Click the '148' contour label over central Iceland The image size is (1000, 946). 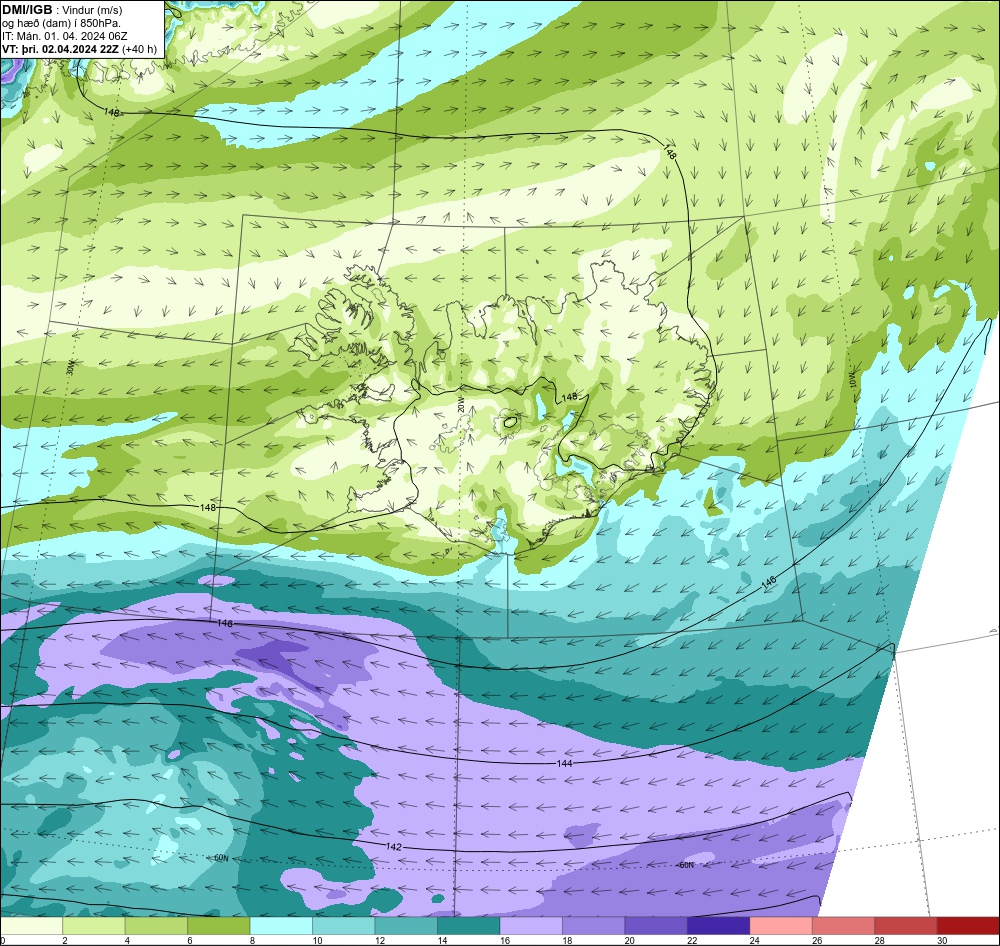569,397
